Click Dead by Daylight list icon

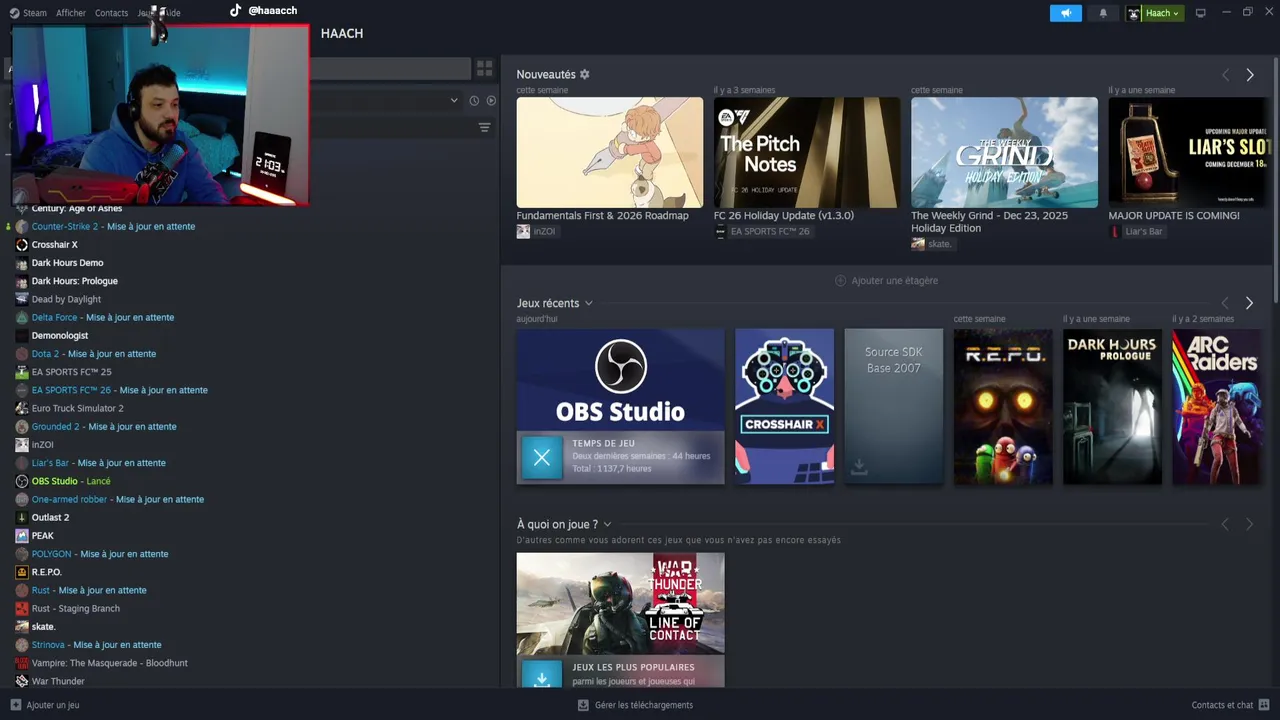22,299
